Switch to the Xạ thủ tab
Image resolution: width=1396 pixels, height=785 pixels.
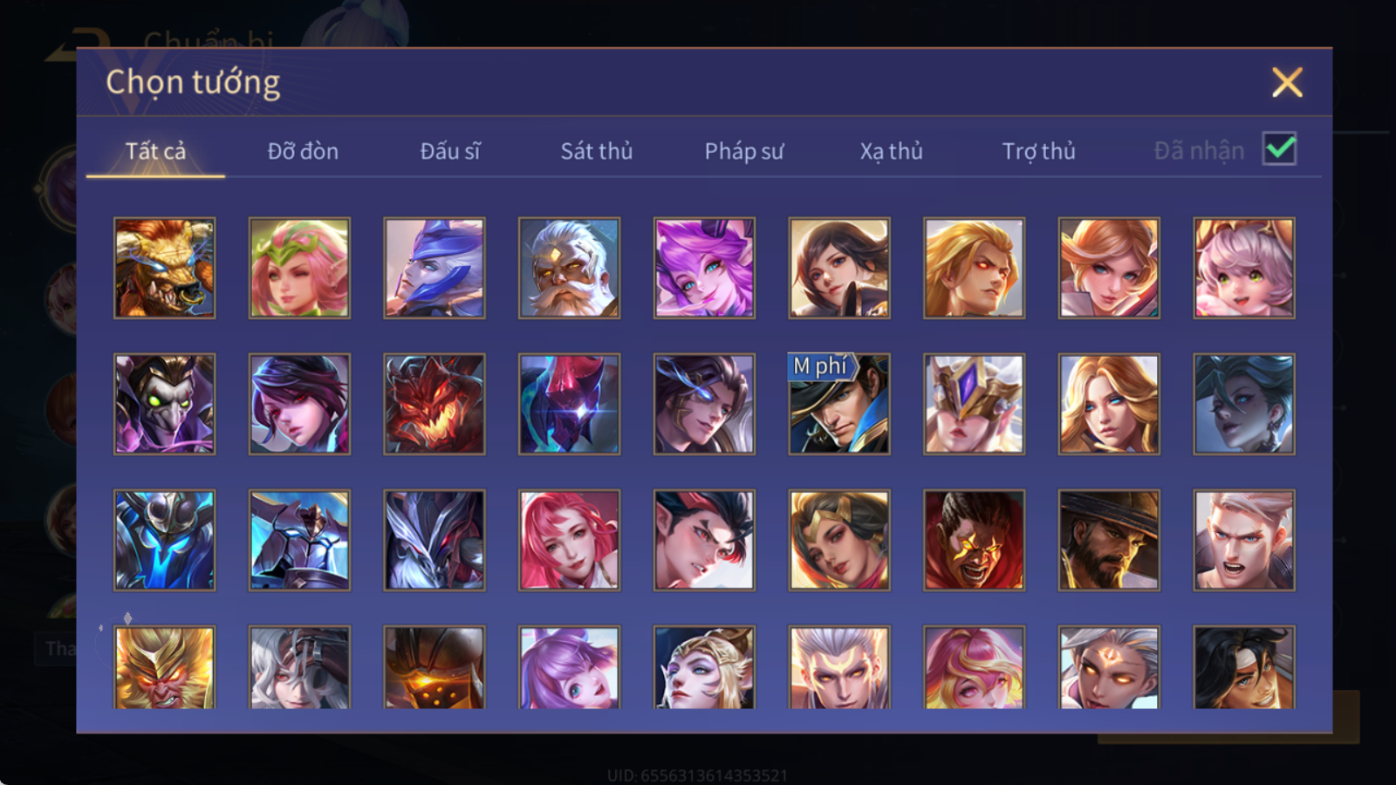pyautogui.click(x=891, y=151)
